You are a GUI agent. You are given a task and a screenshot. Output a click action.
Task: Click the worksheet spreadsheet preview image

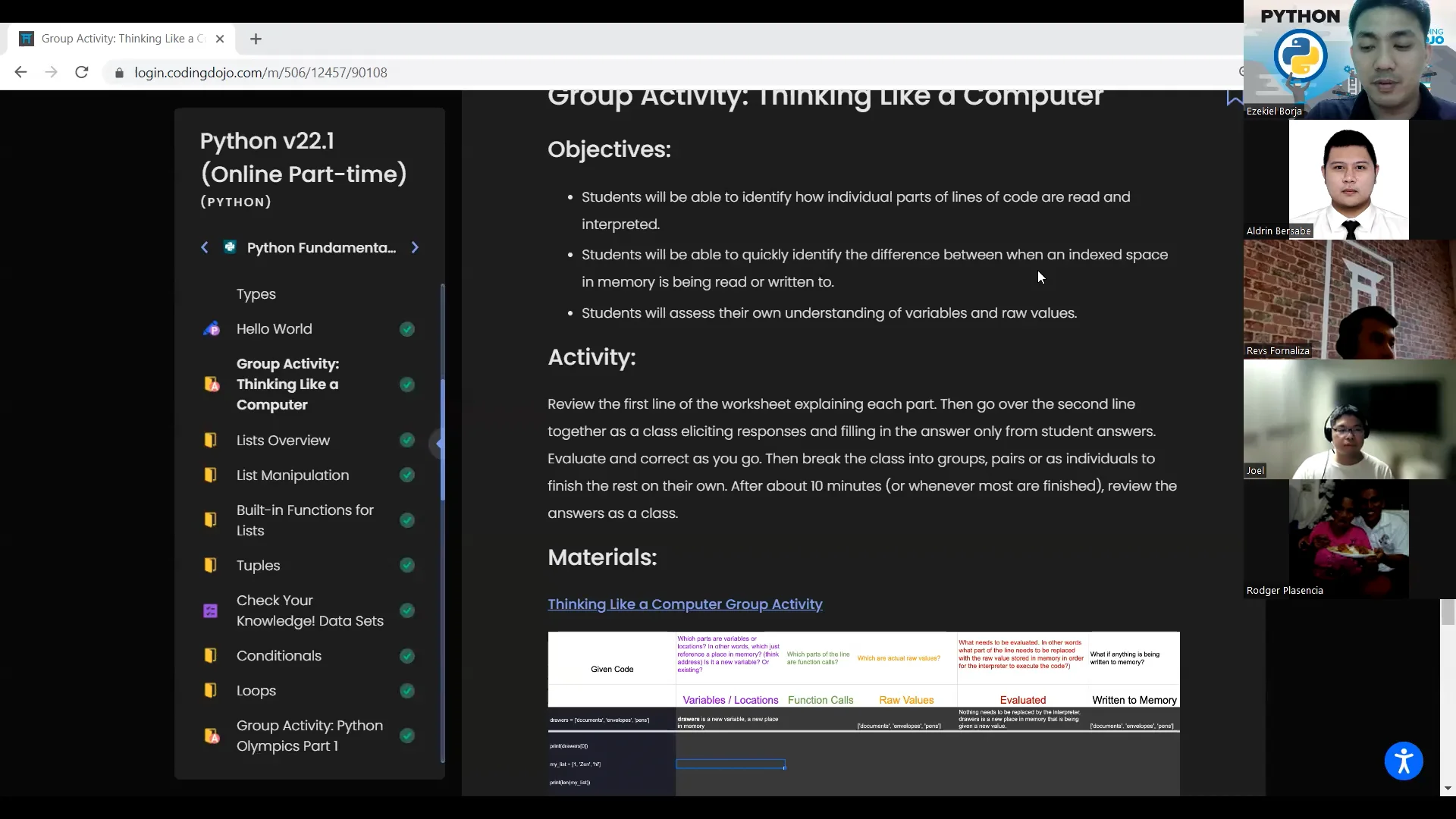coord(863,713)
